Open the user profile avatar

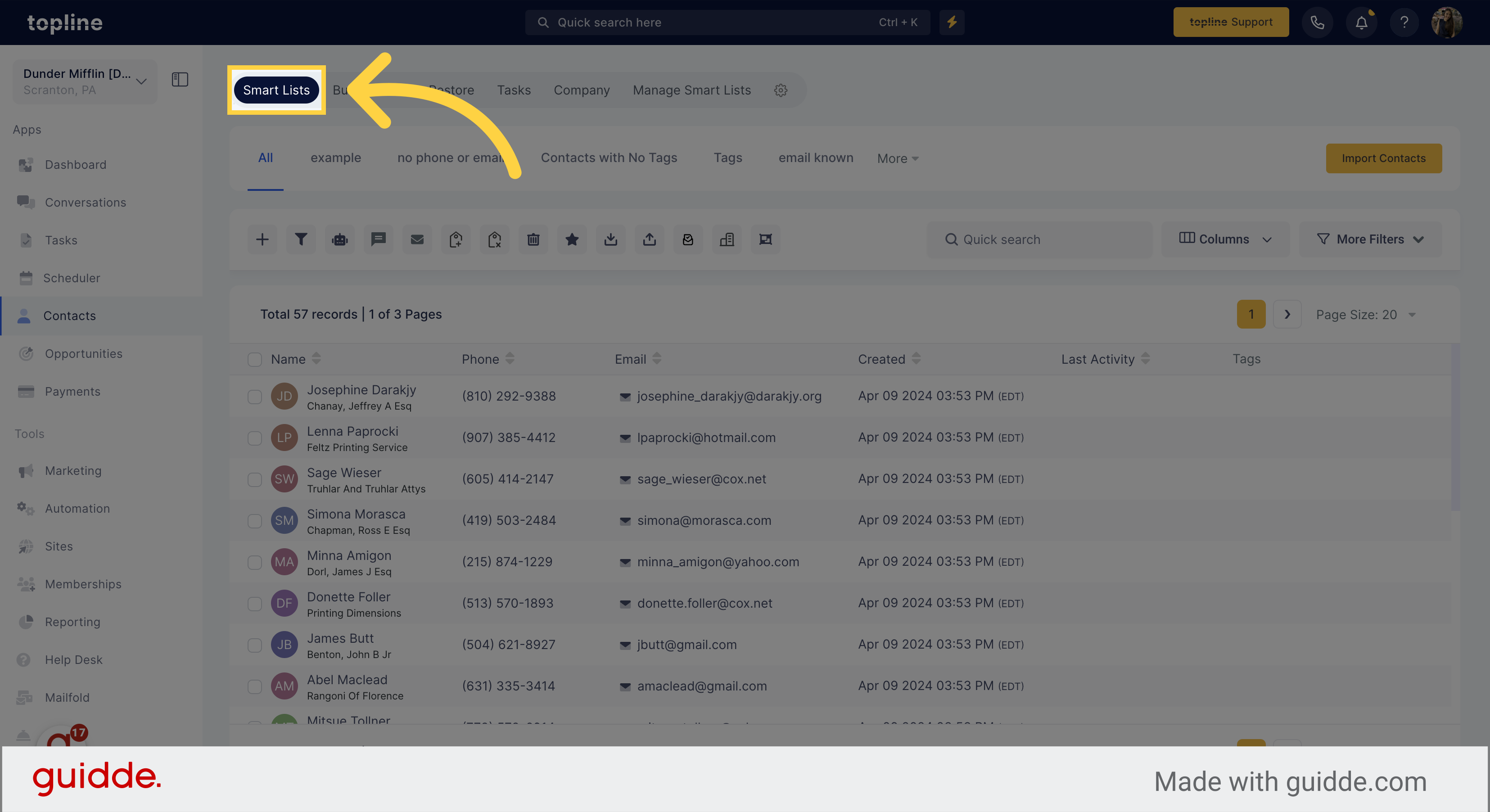coord(1447,22)
